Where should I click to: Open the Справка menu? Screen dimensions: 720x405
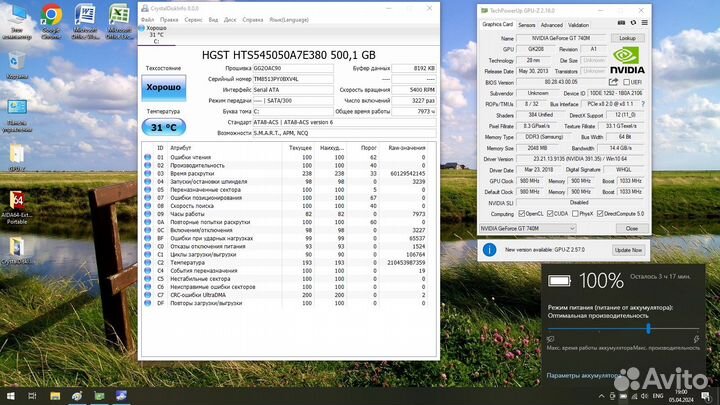253,20
